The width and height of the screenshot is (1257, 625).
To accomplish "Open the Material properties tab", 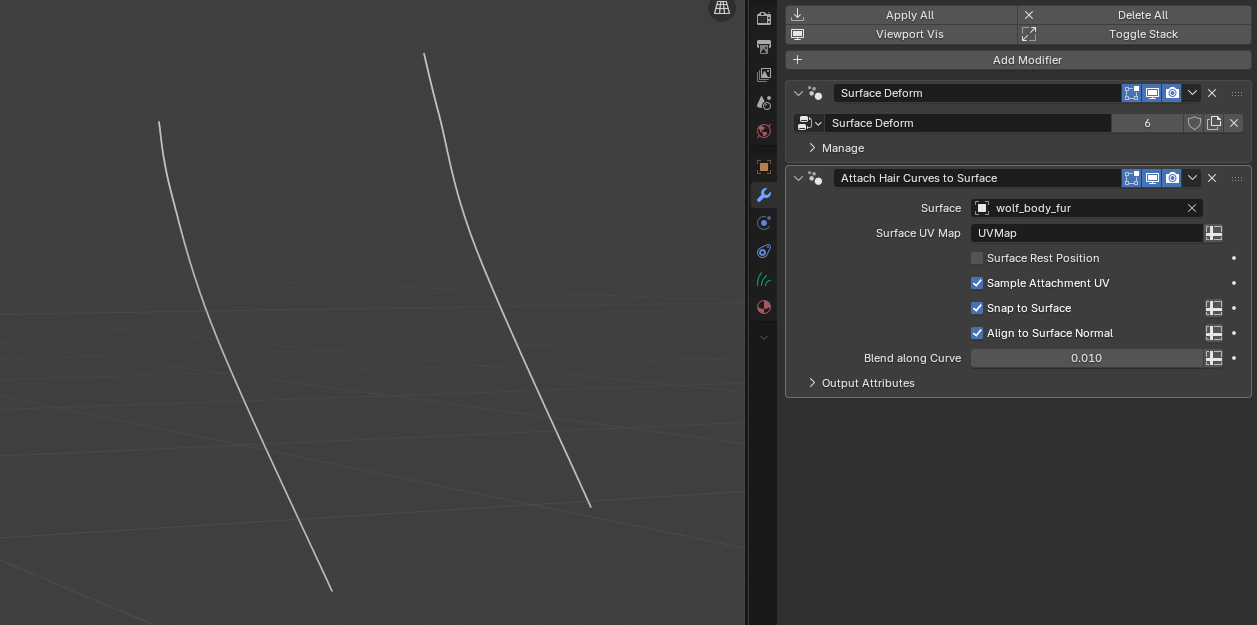I will coord(764,307).
